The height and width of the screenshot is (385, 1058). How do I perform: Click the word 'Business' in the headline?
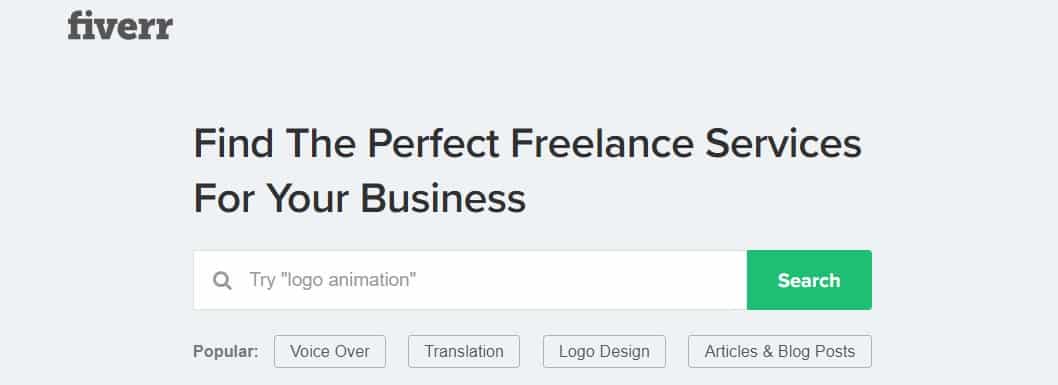click(443, 199)
